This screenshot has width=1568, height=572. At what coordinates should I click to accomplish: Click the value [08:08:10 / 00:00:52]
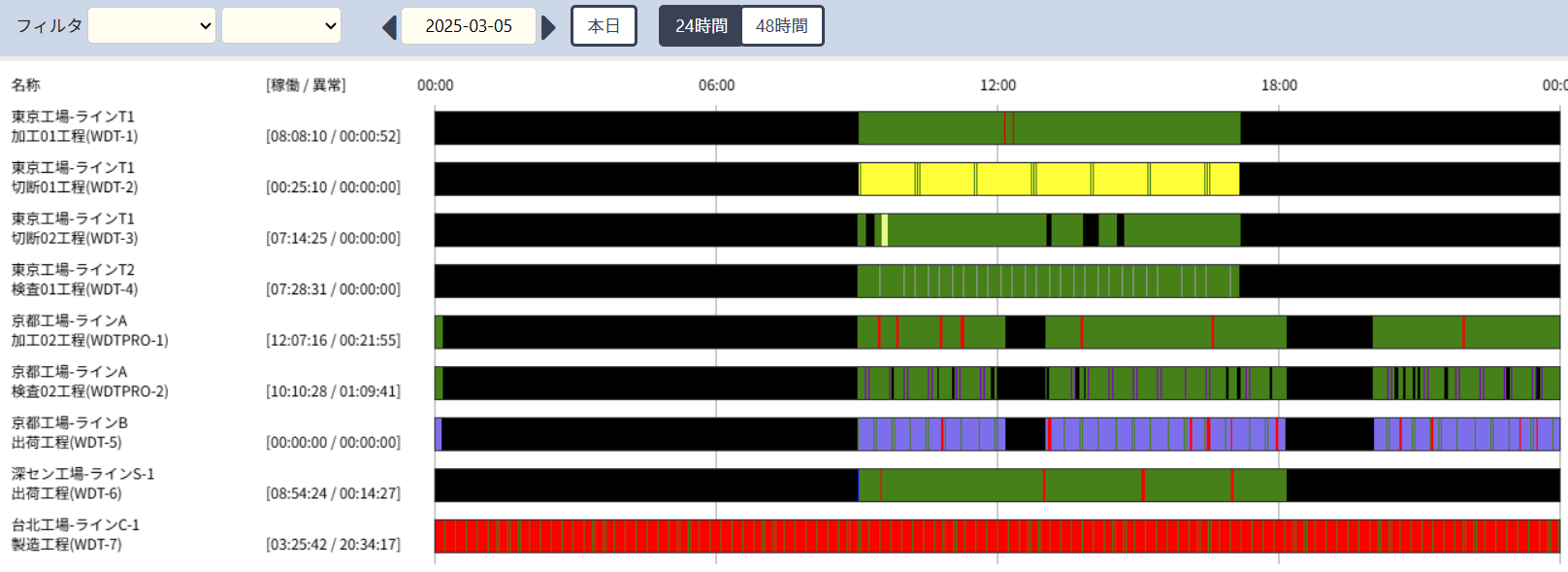click(x=333, y=136)
